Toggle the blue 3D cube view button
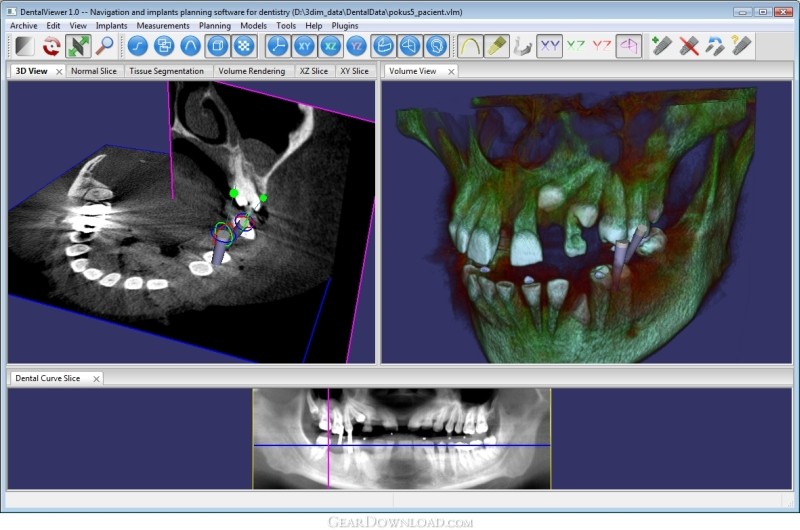The height and width of the screenshot is (530, 800). [217, 46]
